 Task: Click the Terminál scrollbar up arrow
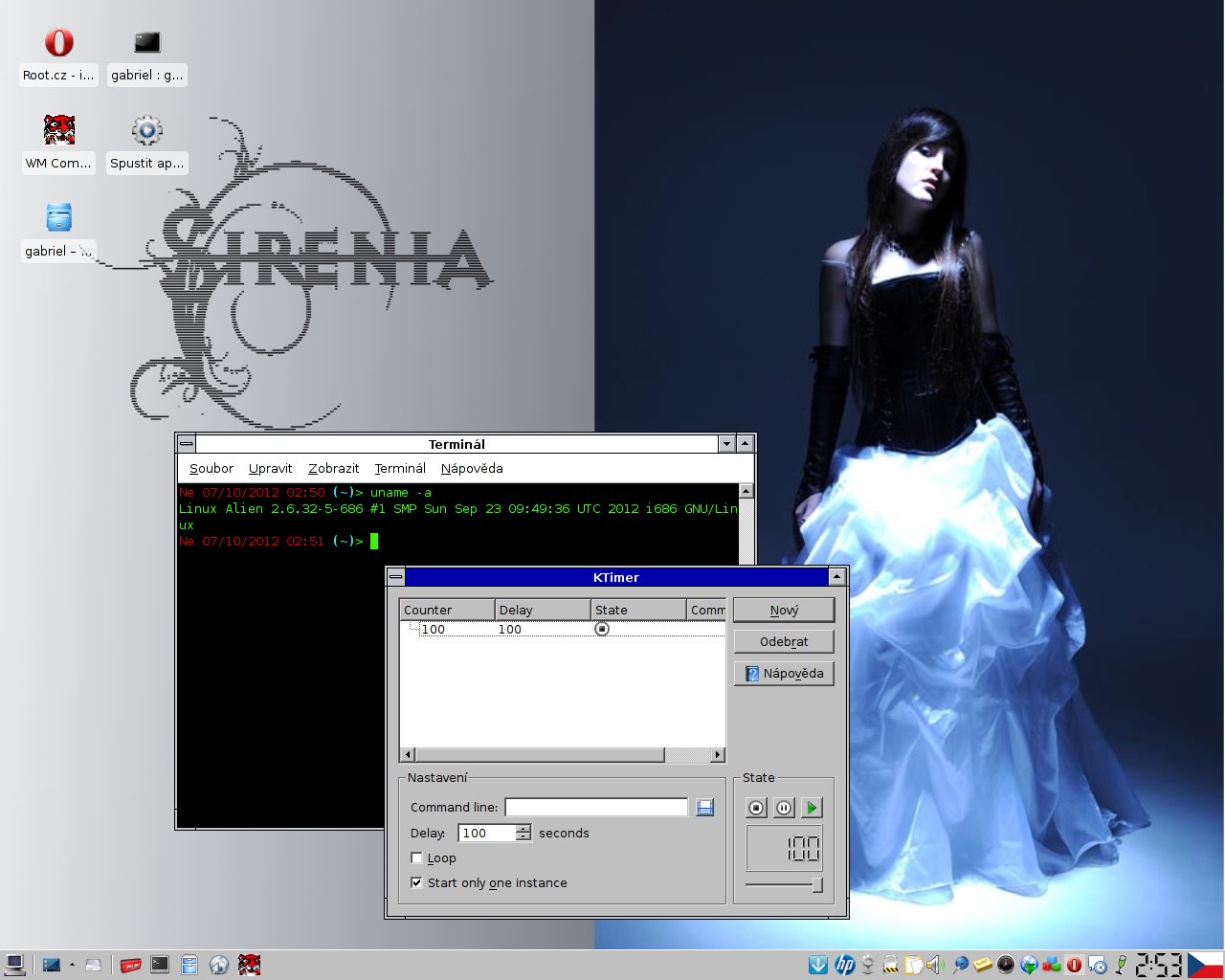click(x=746, y=491)
